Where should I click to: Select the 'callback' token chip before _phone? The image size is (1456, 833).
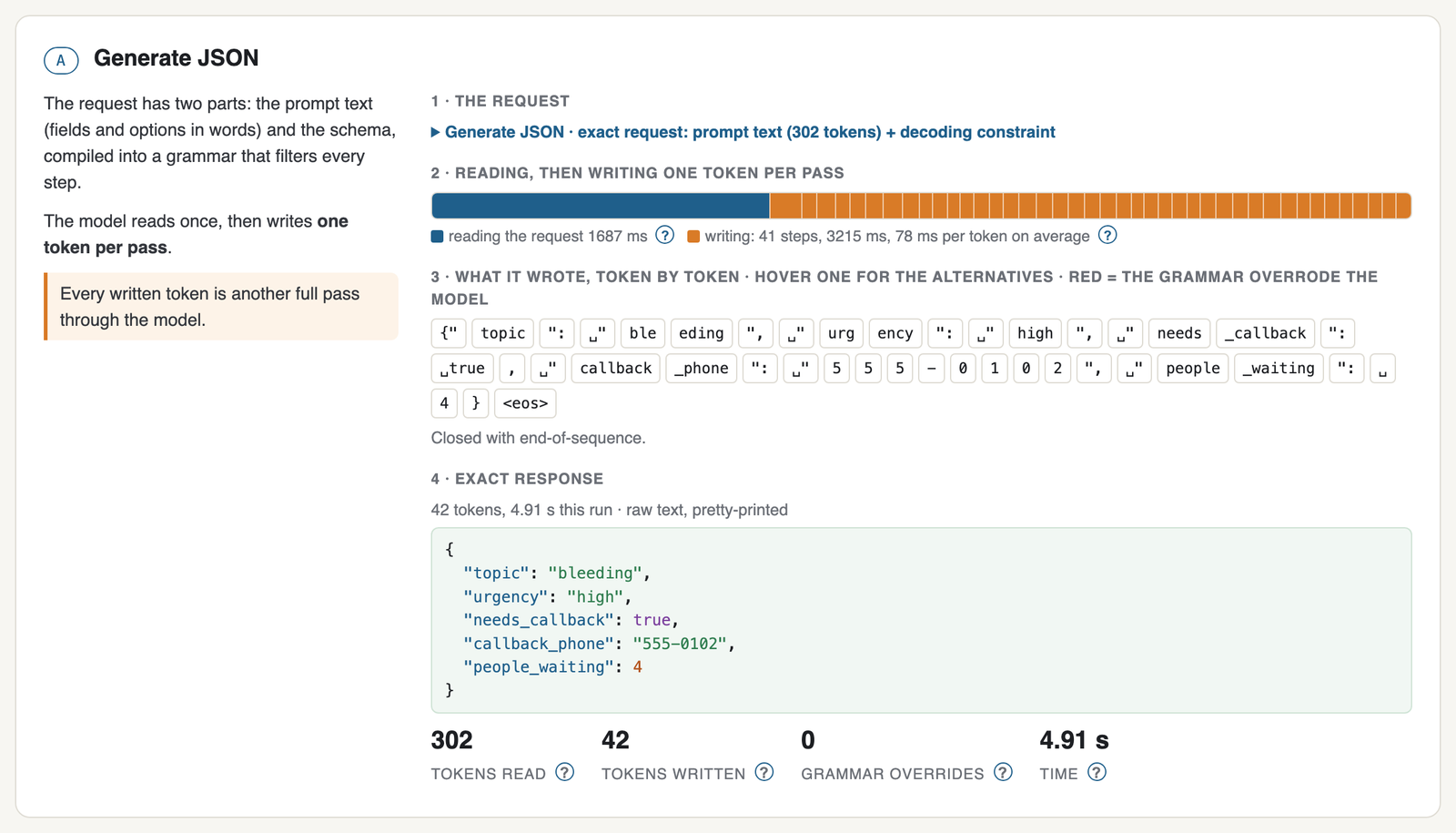[616, 368]
